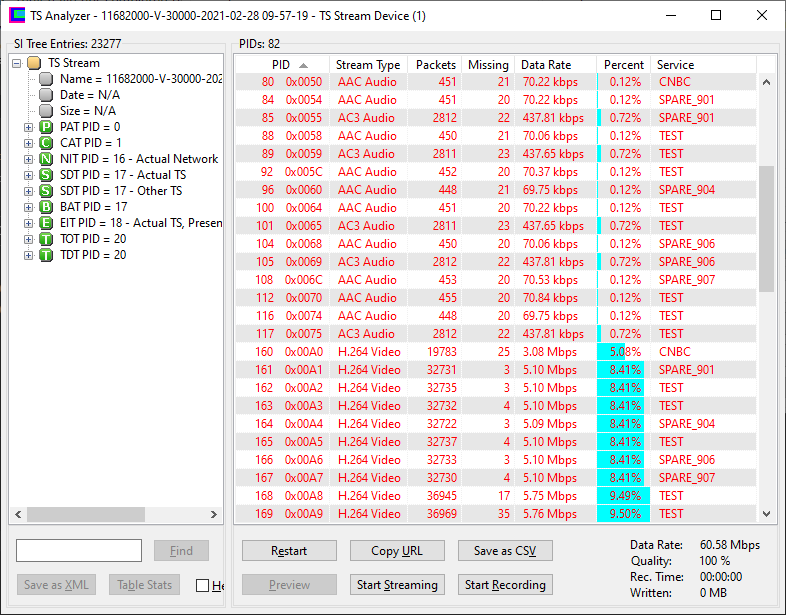Image resolution: width=786 pixels, height=615 pixels.
Task: Click the green N icon for NIT PID
Action: [x=46, y=159]
